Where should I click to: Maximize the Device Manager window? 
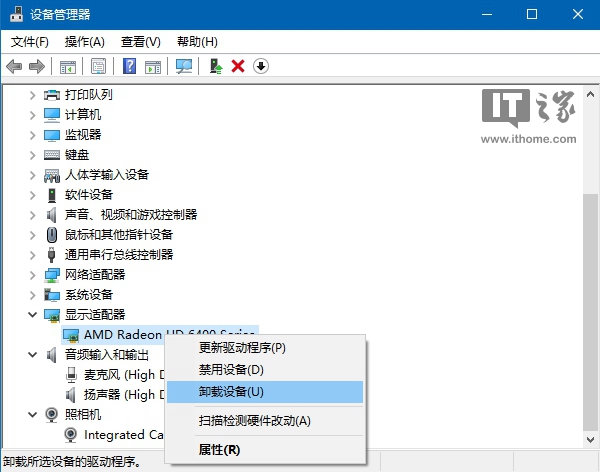pos(532,15)
